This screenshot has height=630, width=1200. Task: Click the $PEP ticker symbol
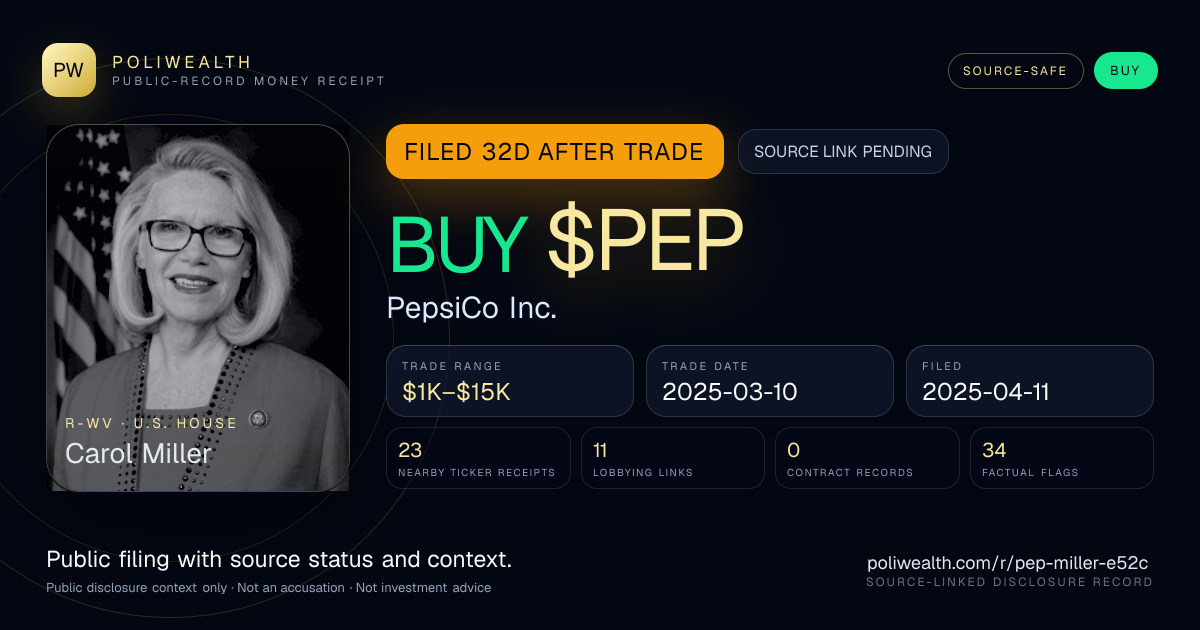tap(645, 242)
